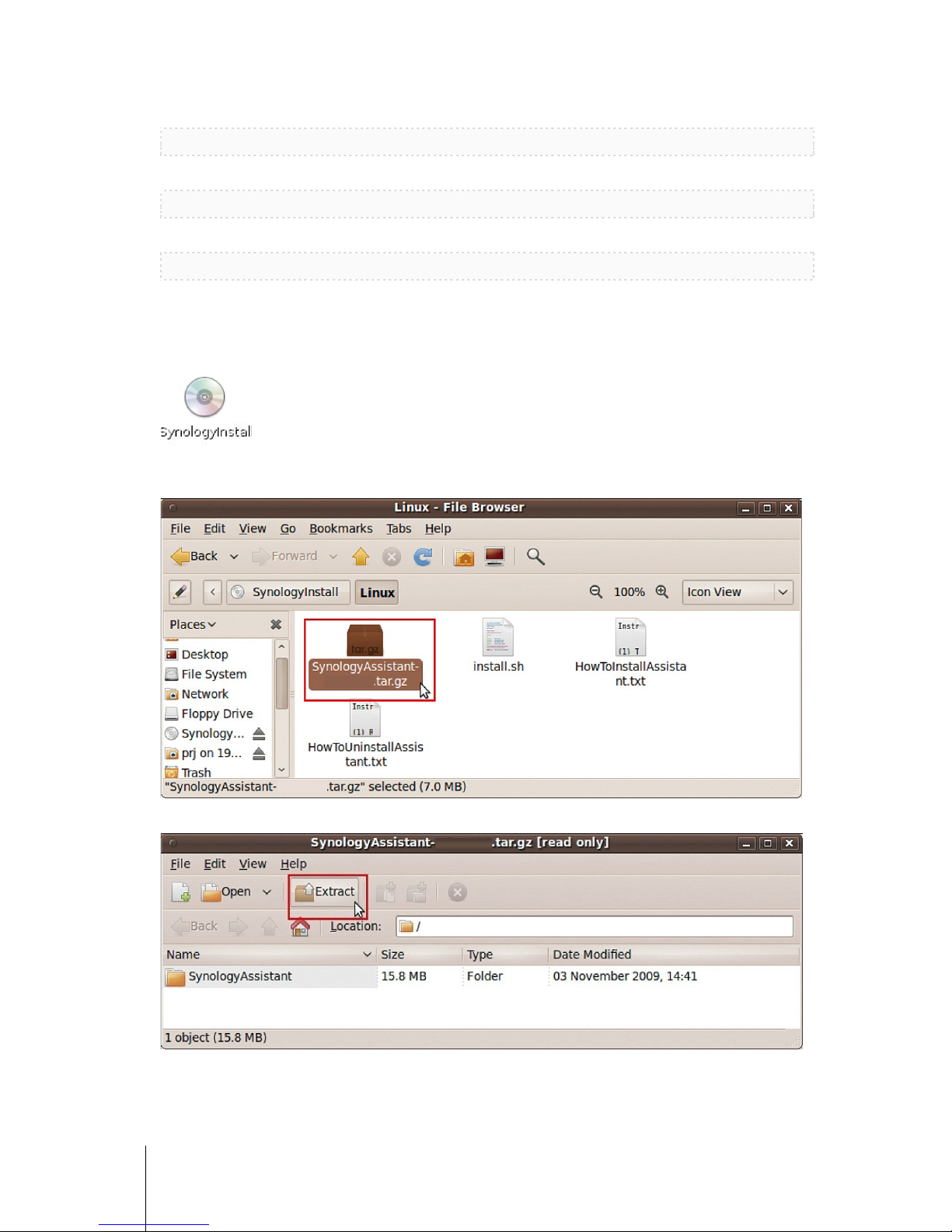Create a new archive in archive manager
952x1232 pixels.
point(181,892)
